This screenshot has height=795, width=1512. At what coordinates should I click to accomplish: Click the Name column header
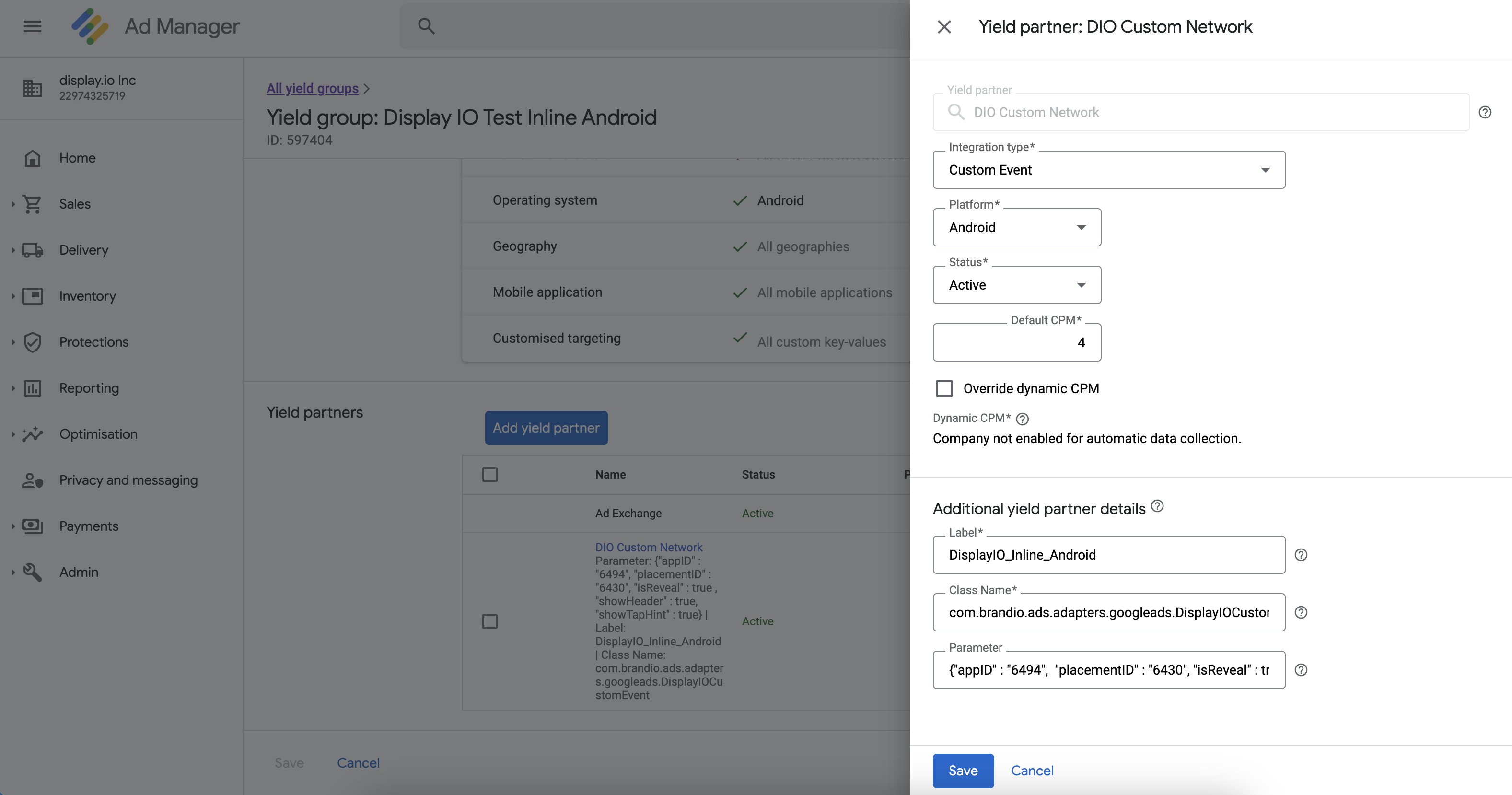(610, 474)
